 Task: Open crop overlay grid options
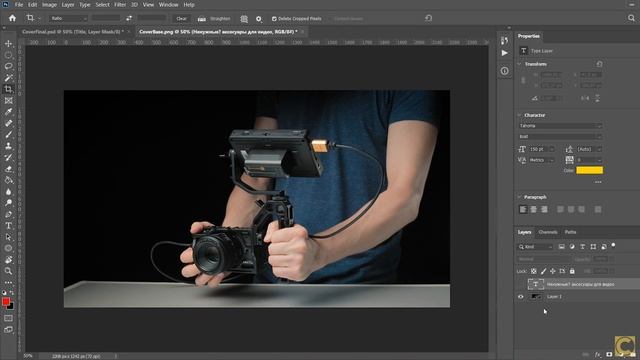244,19
